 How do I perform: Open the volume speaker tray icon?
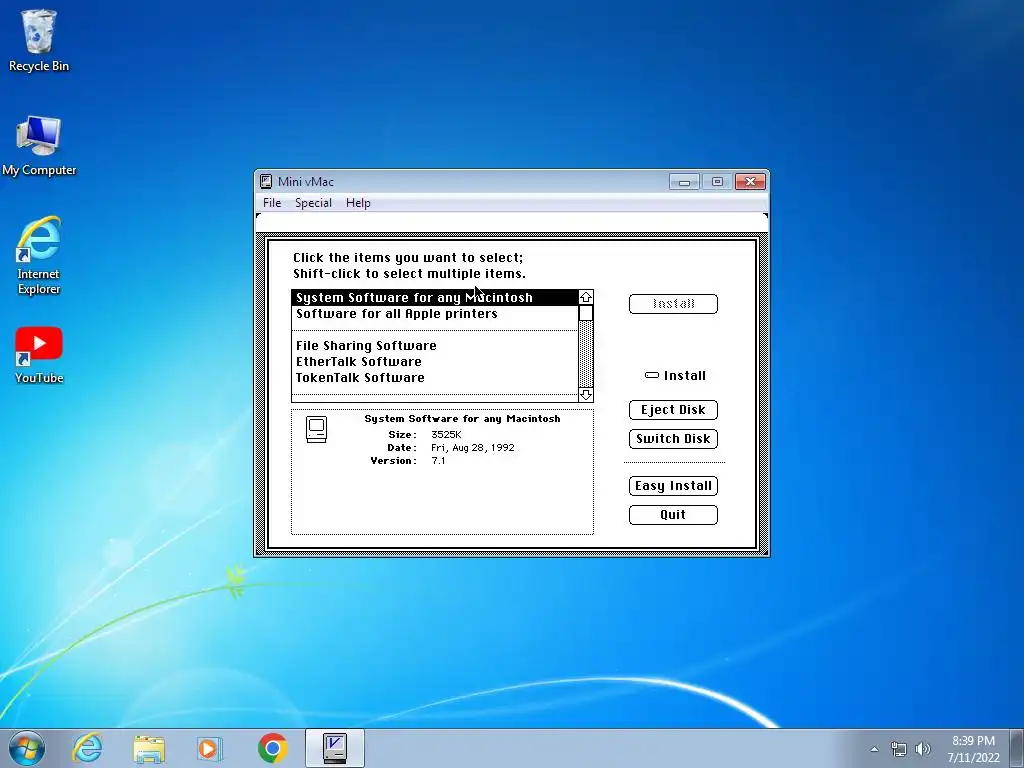(922, 749)
